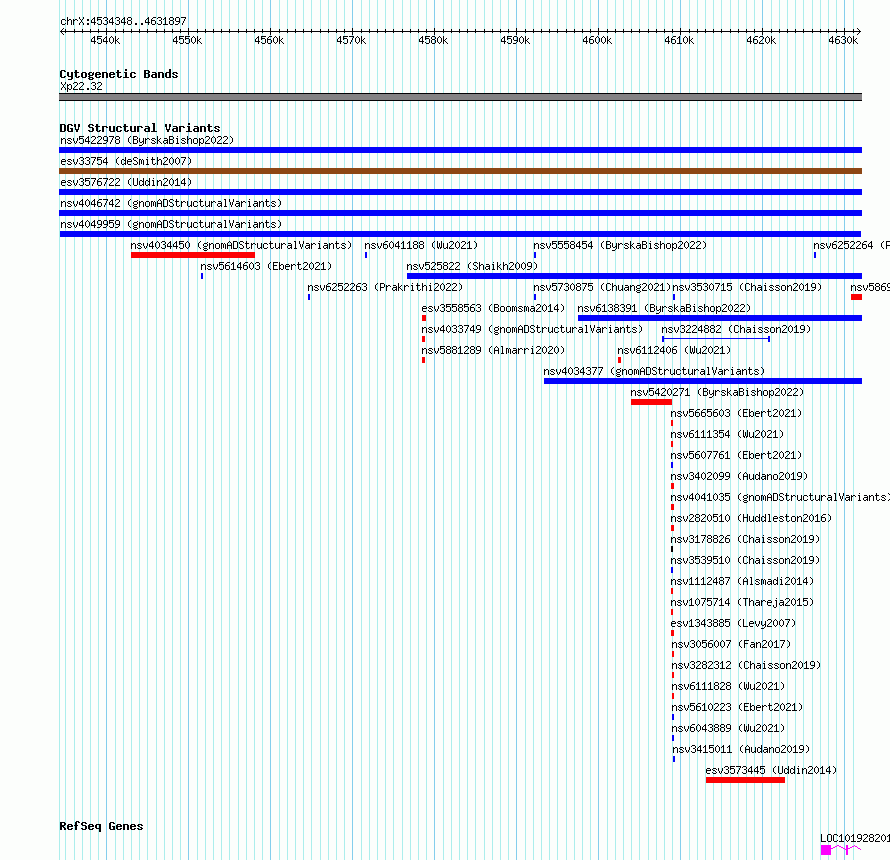Image resolution: width=890 pixels, height=860 pixels.
Task: Click the esv3573445 (Uddin2014) label
Action: tap(771, 770)
